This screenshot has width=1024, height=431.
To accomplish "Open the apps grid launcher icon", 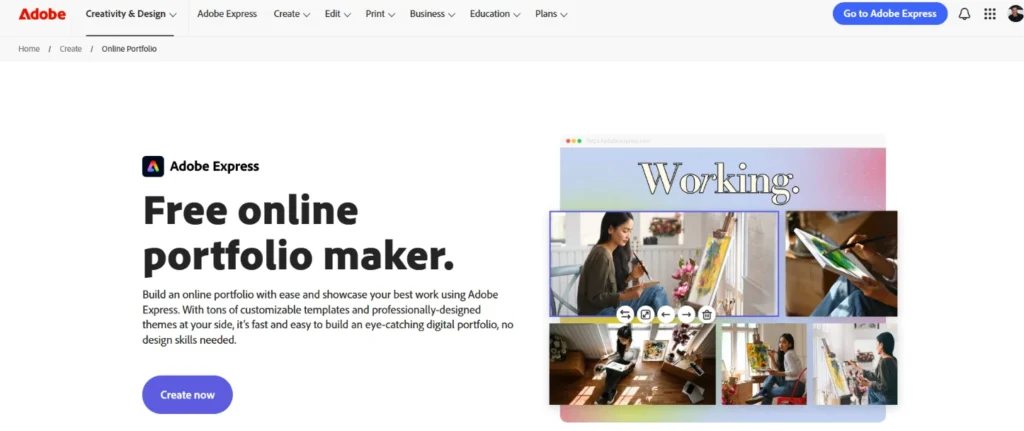I will (990, 14).
